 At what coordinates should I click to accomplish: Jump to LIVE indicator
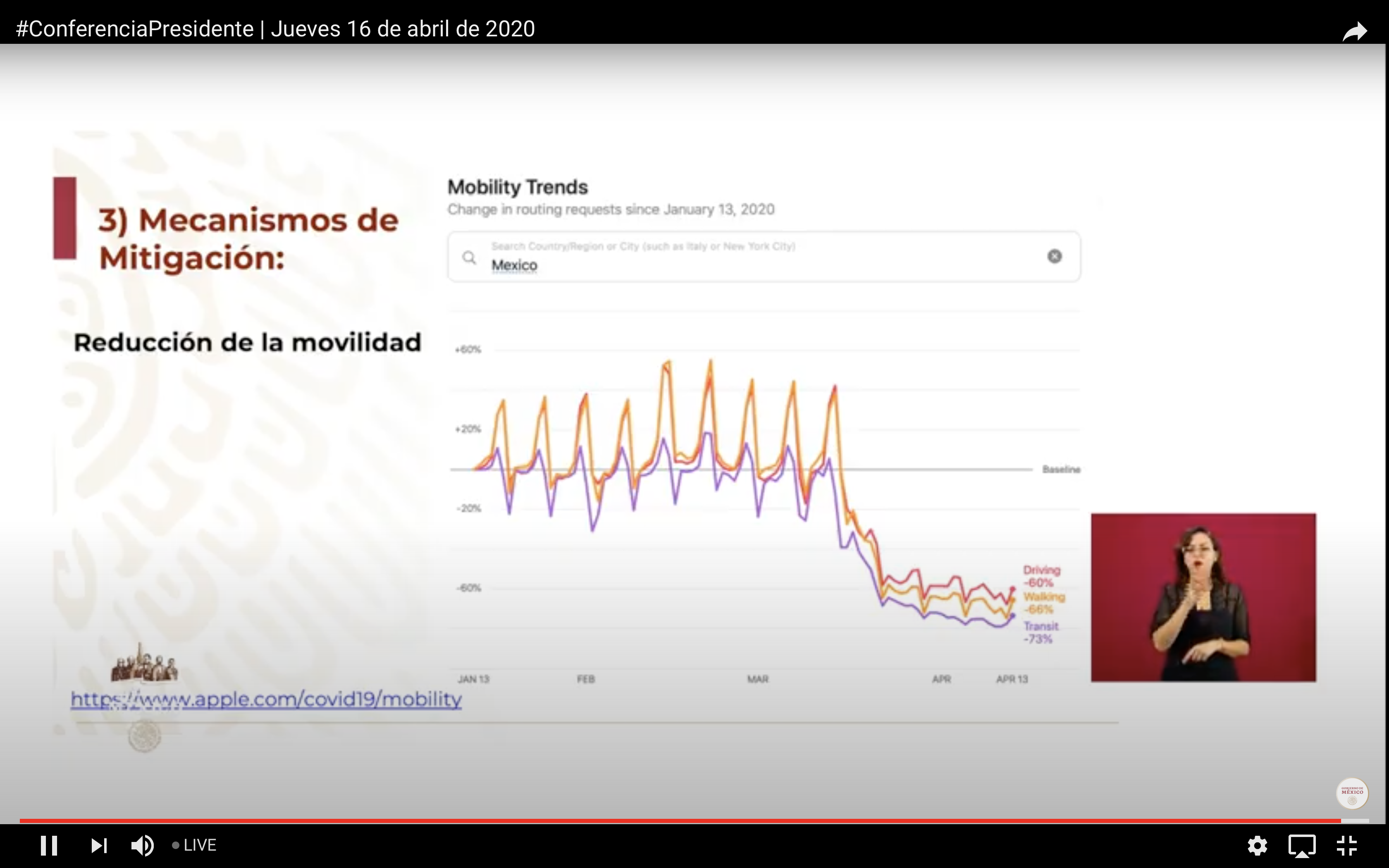coord(195,845)
